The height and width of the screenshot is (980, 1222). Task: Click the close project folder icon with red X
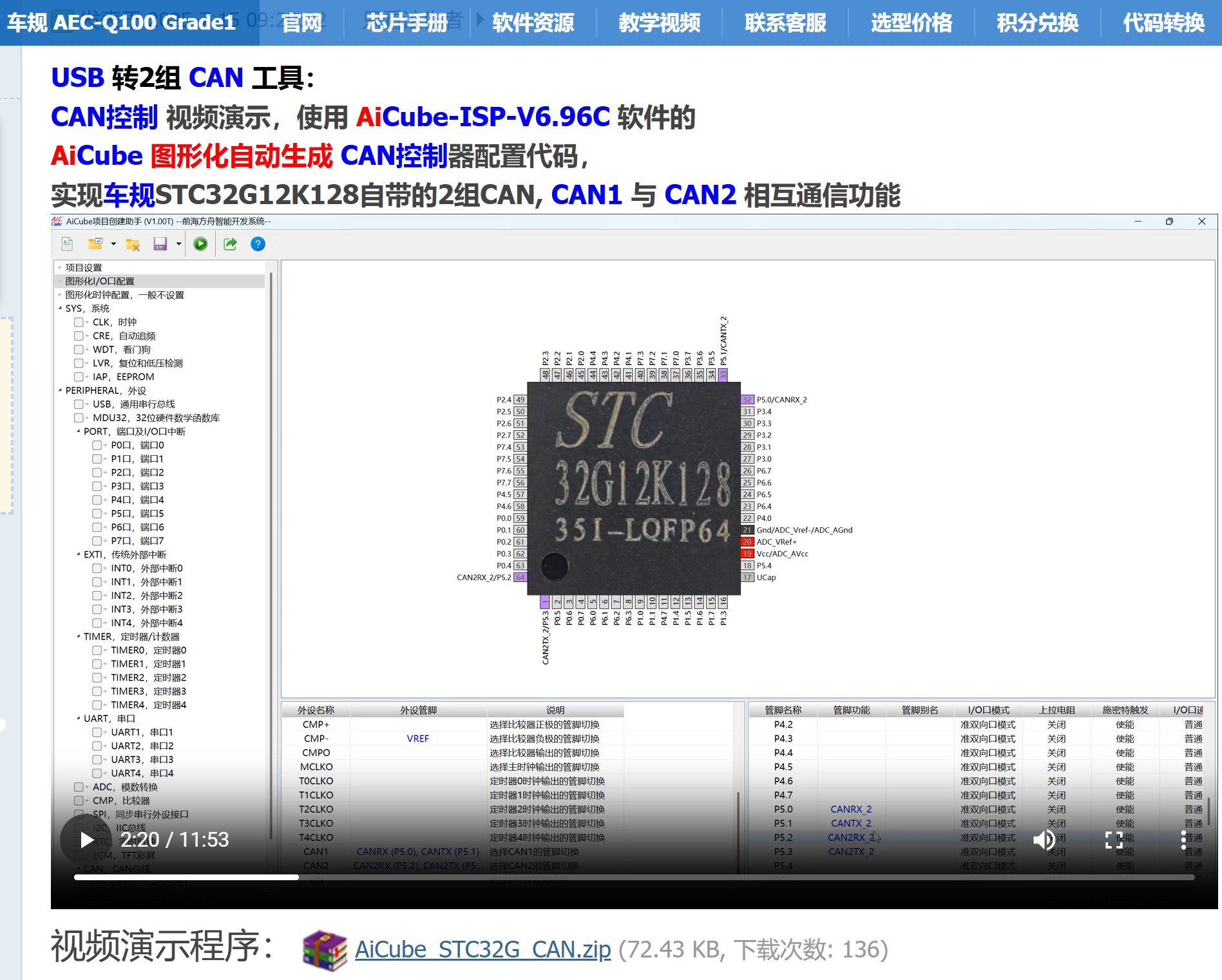pos(133,243)
